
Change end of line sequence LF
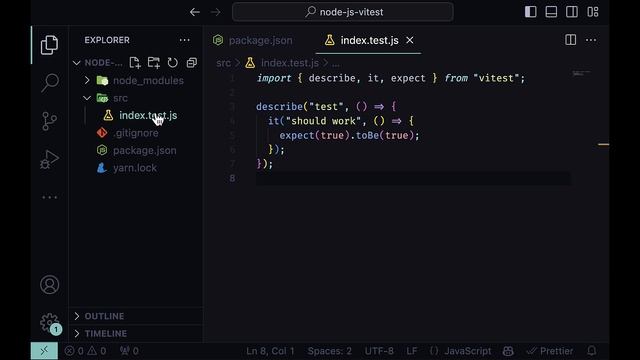pyautogui.click(x=411, y=351)
